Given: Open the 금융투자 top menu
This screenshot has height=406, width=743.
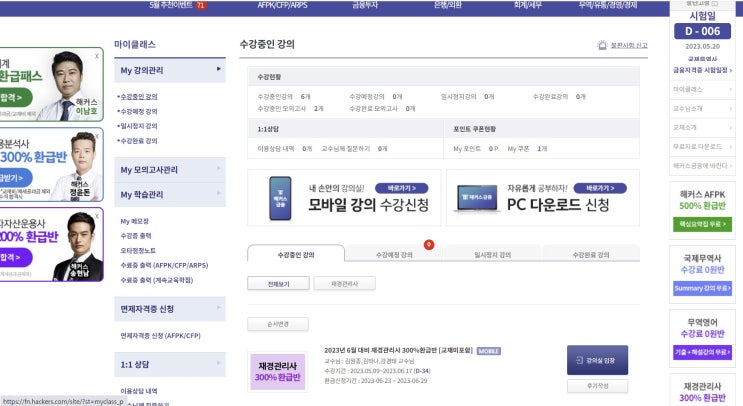Looking at the screenshot, I should click(365, 5).
